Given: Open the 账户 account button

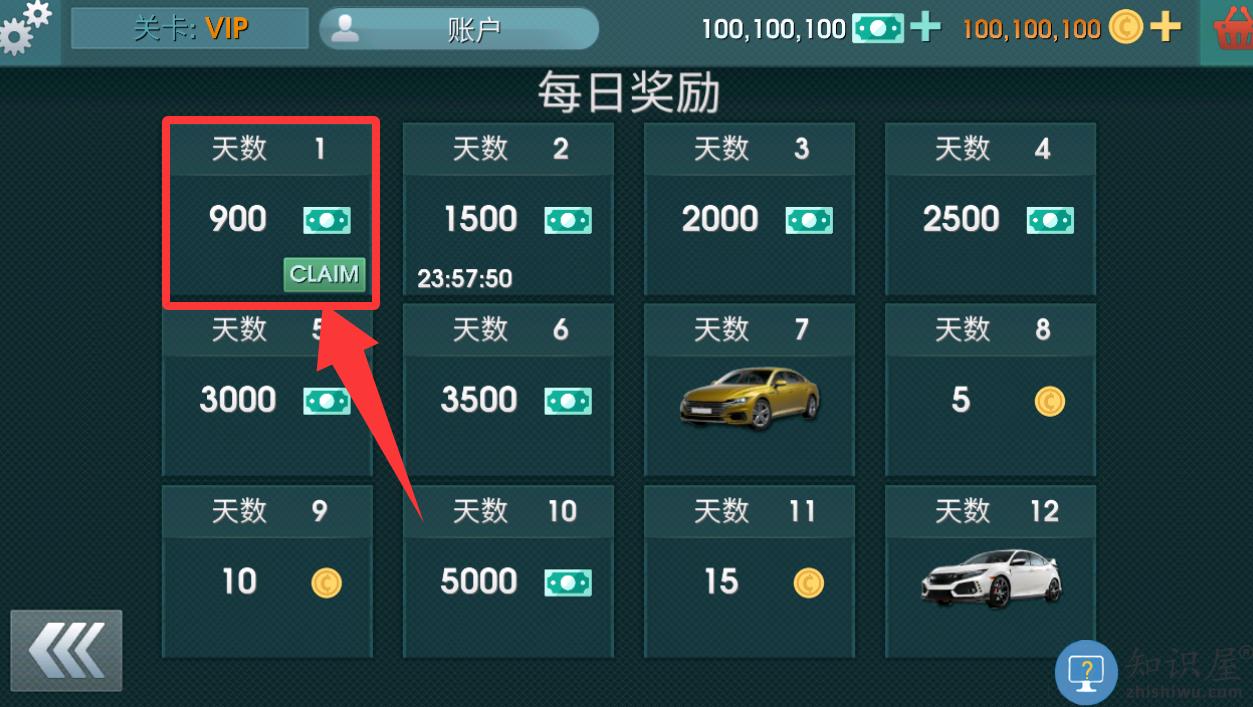Looking at the screenshot, I should [x=459, y=29].
